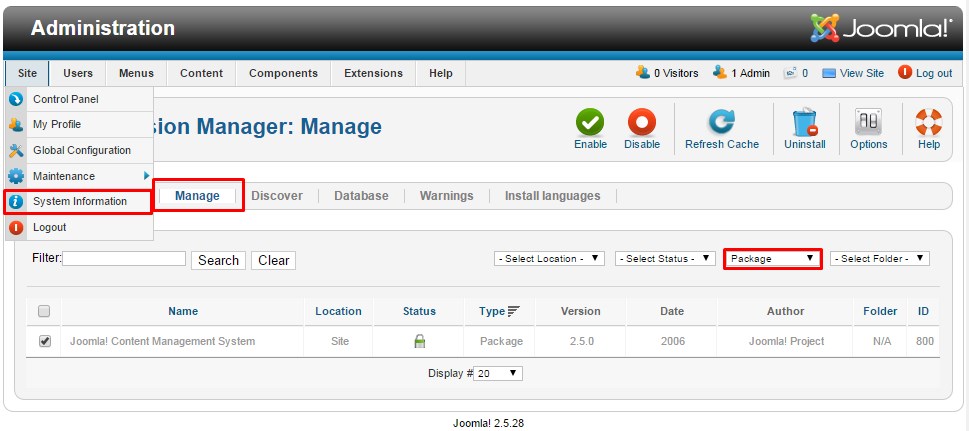The image size is (969, 431).
Task: Click the messages count icon
Action: click(x=790, y=73)
